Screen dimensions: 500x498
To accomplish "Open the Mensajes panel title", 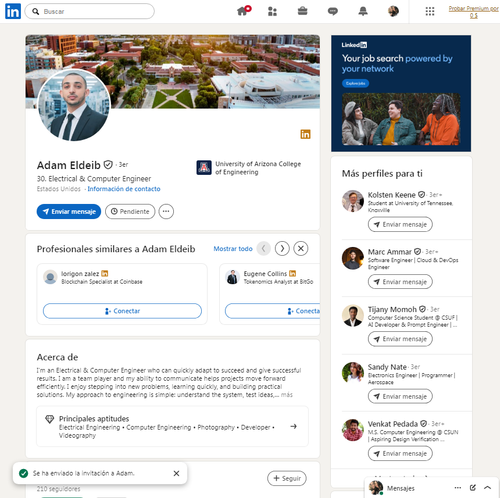I will point(401,488).
